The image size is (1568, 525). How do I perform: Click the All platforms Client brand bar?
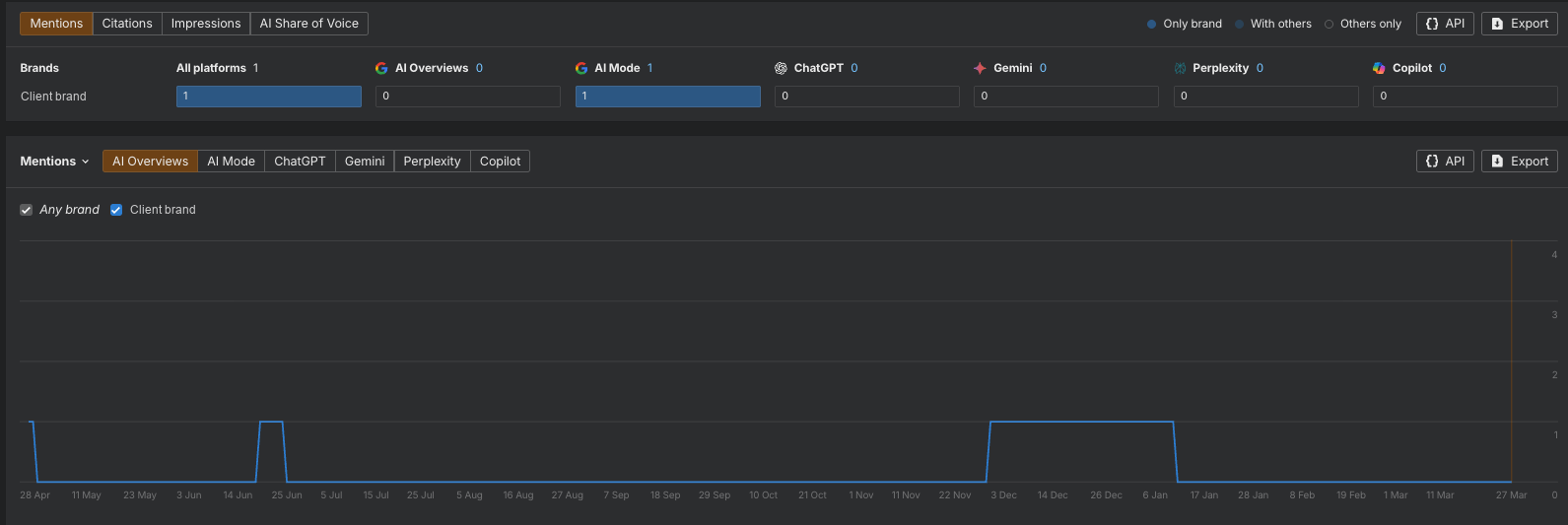269,97
